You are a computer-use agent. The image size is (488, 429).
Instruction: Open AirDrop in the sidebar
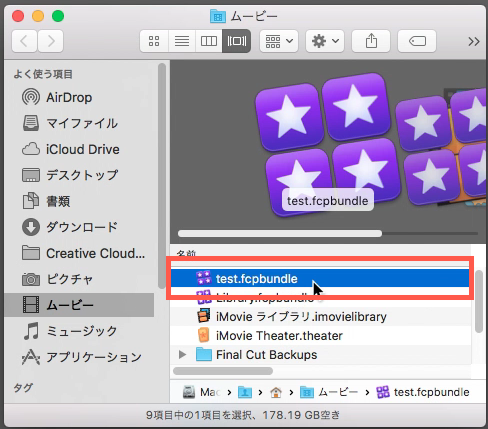click(79, 97)
